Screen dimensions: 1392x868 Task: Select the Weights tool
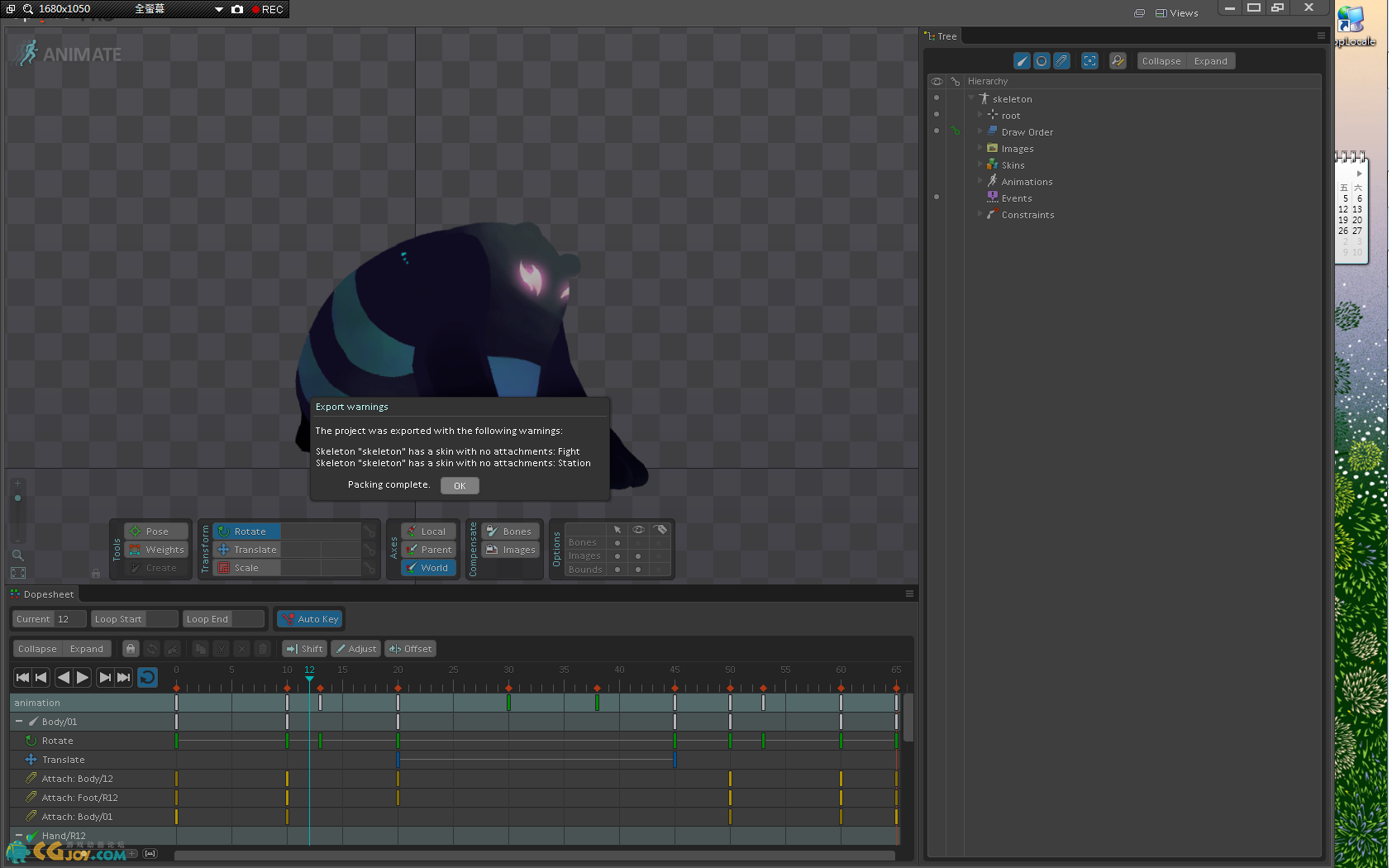(156, 550)
